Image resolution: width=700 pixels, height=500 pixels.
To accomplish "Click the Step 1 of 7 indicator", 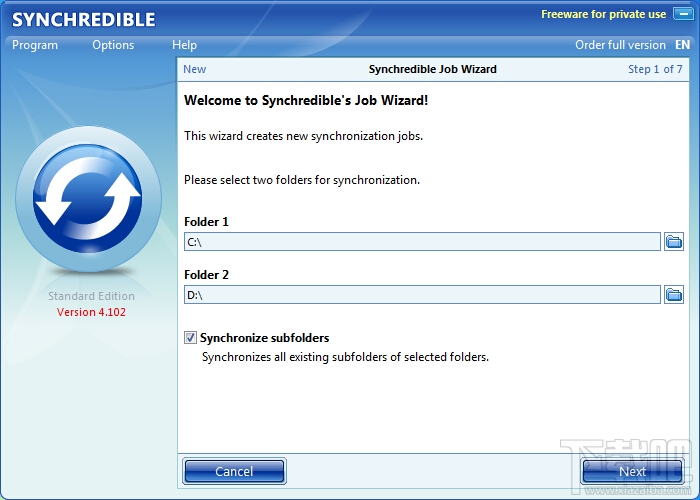I will pos(655,69).
